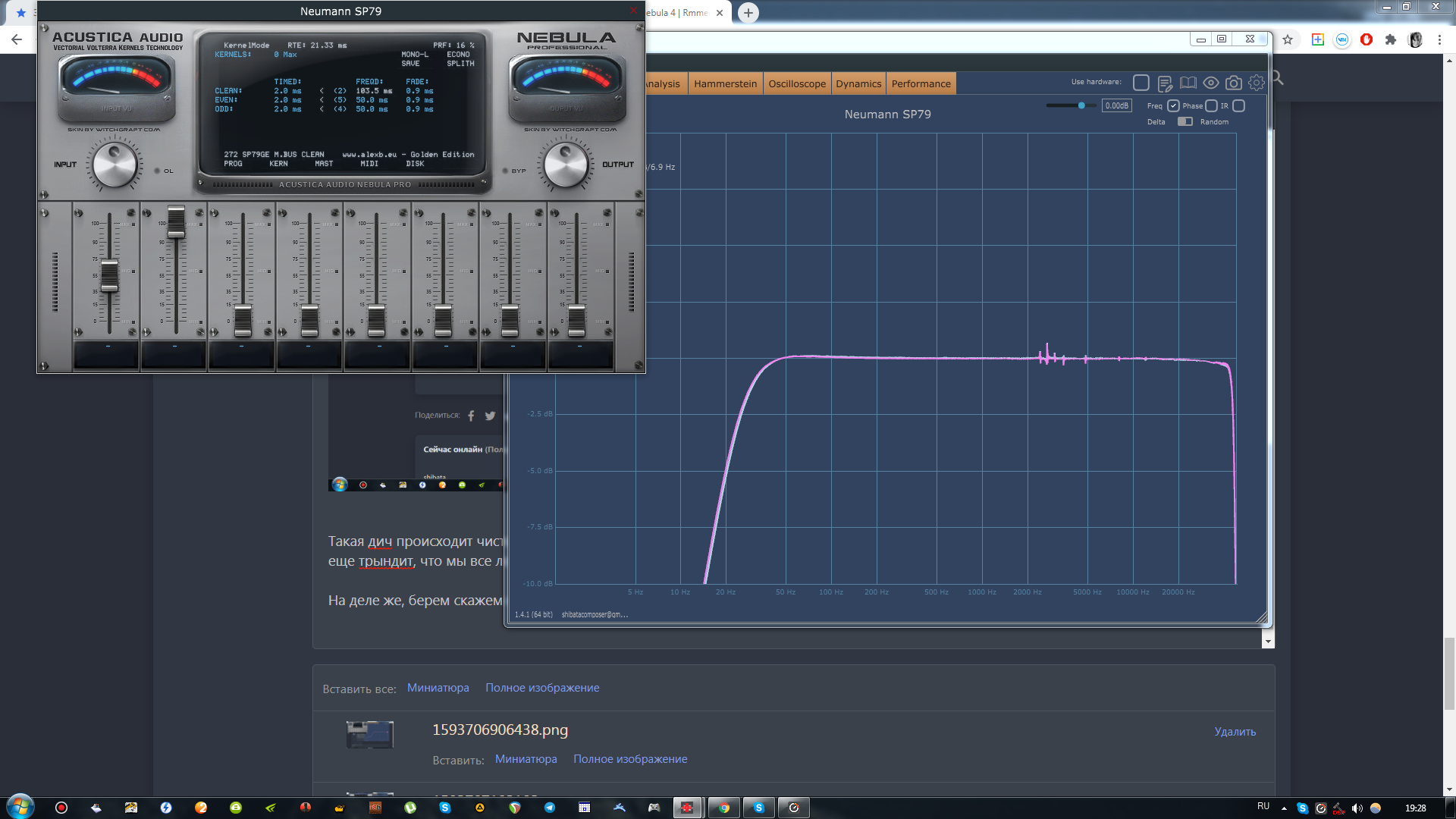Switch to the Performance tab
Image resolution: width=1456 pixels, height=819 pixels.
click(x=921, y=83)
